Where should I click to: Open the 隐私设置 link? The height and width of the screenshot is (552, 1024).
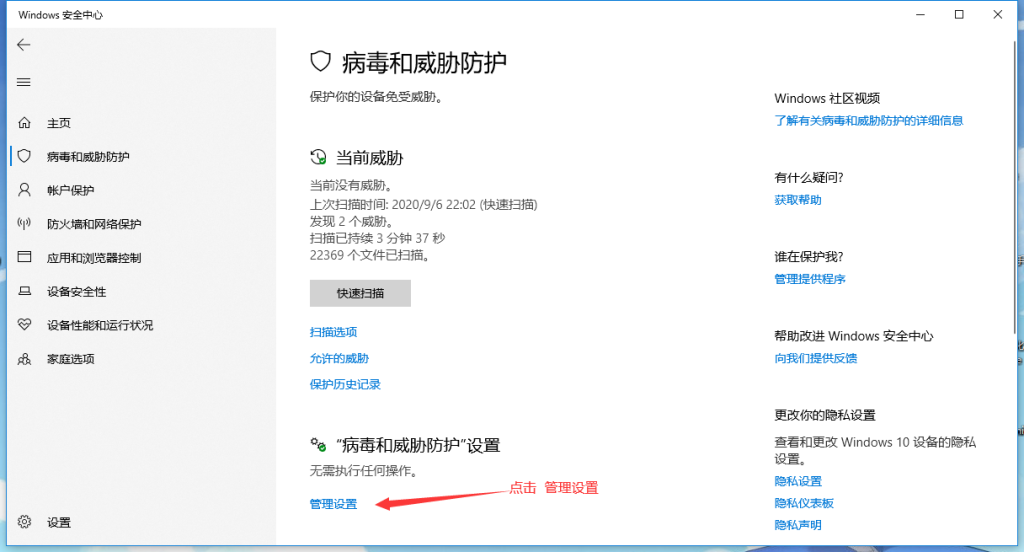pyautogui.click(x=798, y=481)
